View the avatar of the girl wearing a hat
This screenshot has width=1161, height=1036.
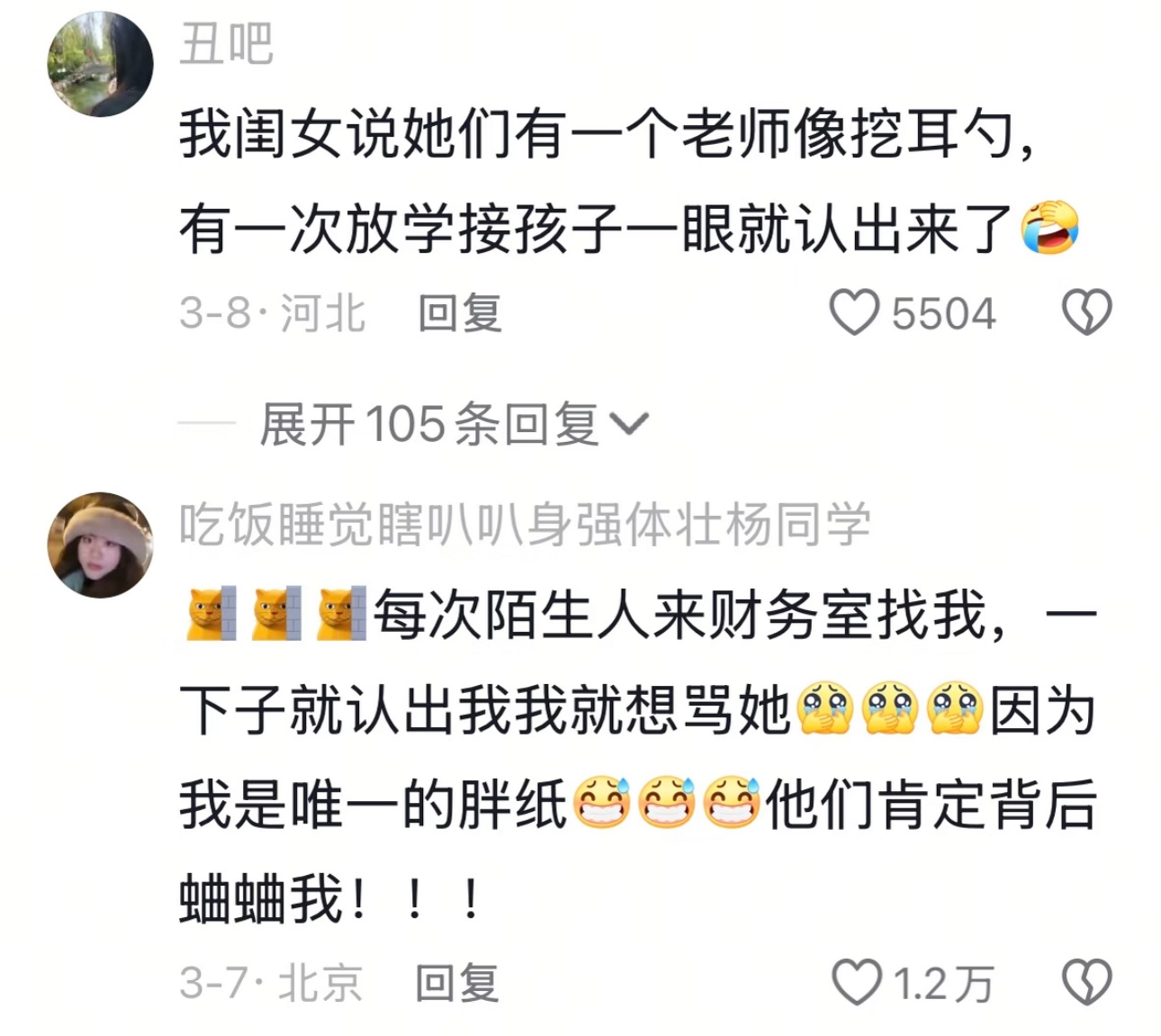click(x=100, y=545)
